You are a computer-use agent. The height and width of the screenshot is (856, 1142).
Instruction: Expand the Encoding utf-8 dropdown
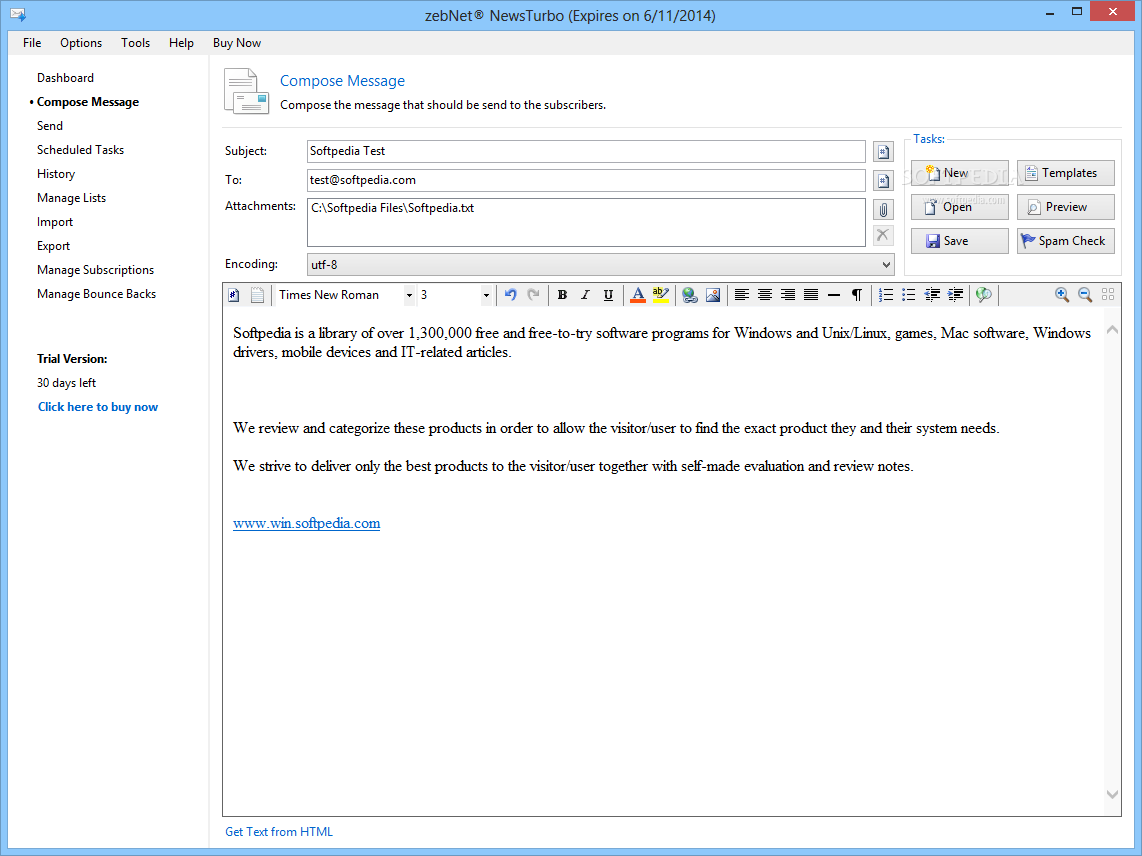tap(886, 264)
